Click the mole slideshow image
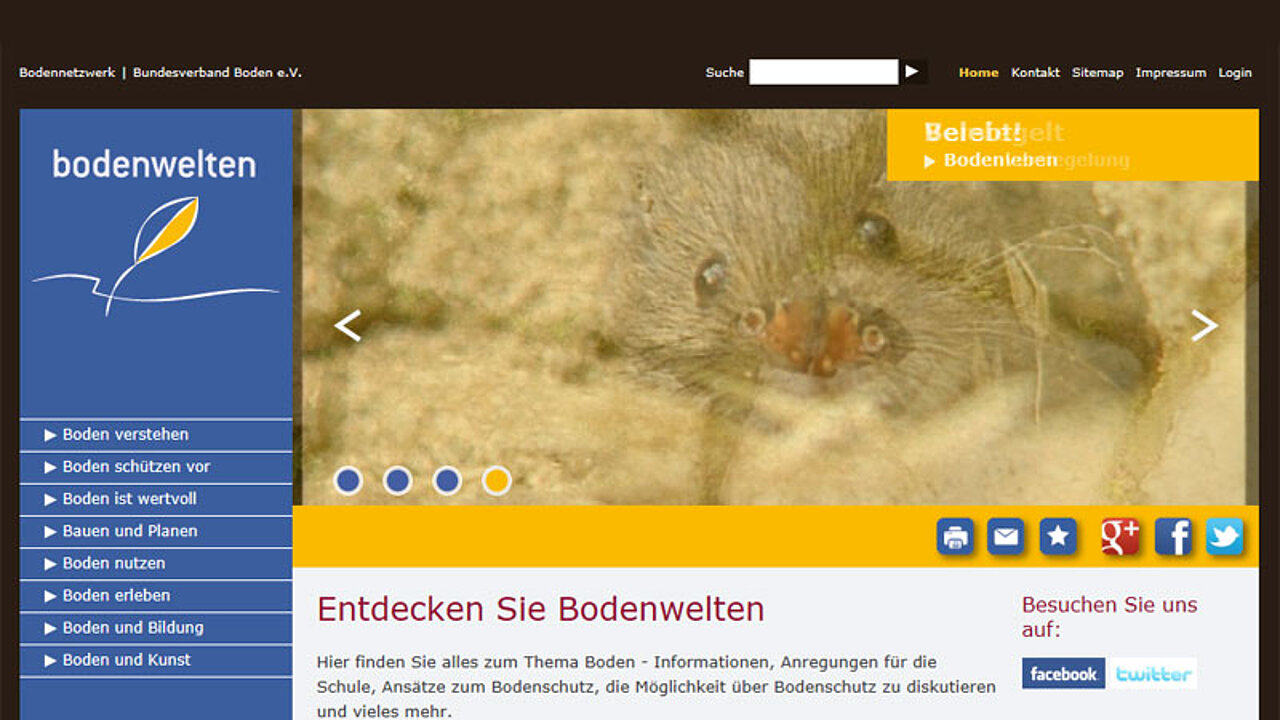The image size is (1280, 720). click(x=775, y=307)
